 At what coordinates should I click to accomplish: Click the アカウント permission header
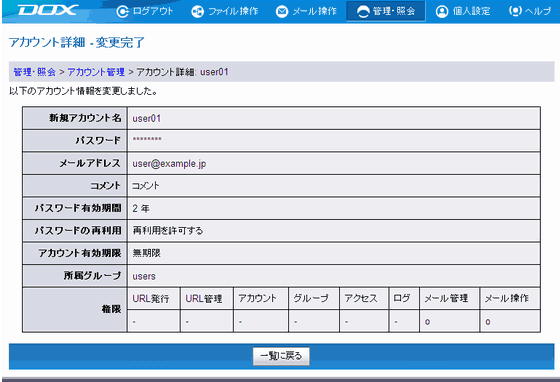click(x=258, y=298)
